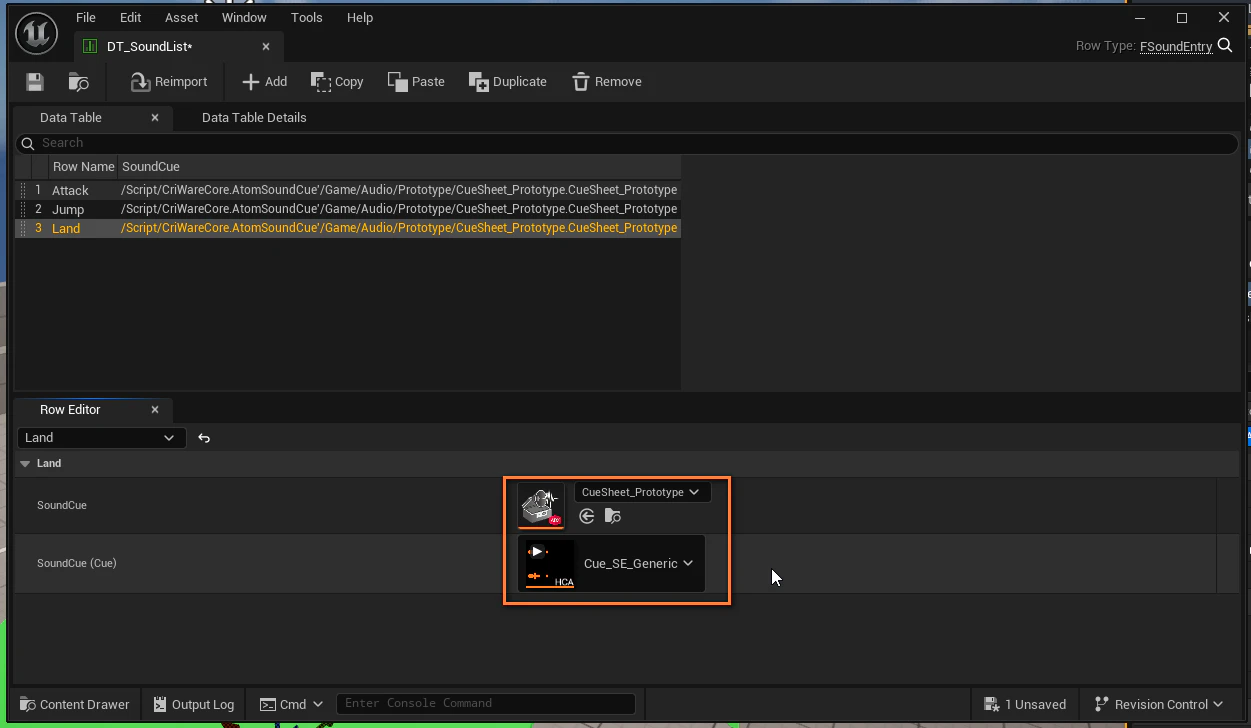Viewport: 1251px width, 728px height.
Task: Open the Edit menu
Action: click(130, 17)
